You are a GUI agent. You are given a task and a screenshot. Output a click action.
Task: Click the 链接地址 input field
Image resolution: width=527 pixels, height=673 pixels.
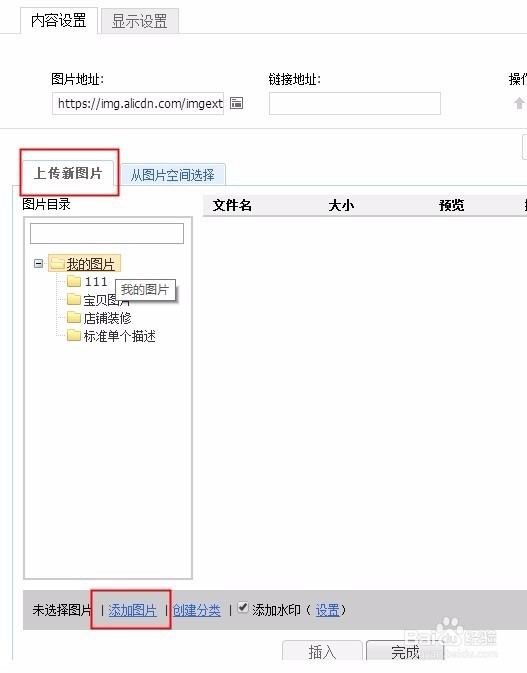[355, 103]
